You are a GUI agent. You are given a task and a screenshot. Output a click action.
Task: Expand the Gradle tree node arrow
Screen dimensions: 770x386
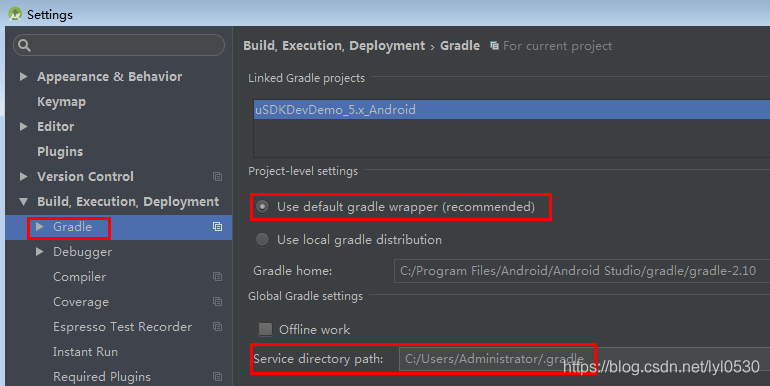(x=40, y=226)
